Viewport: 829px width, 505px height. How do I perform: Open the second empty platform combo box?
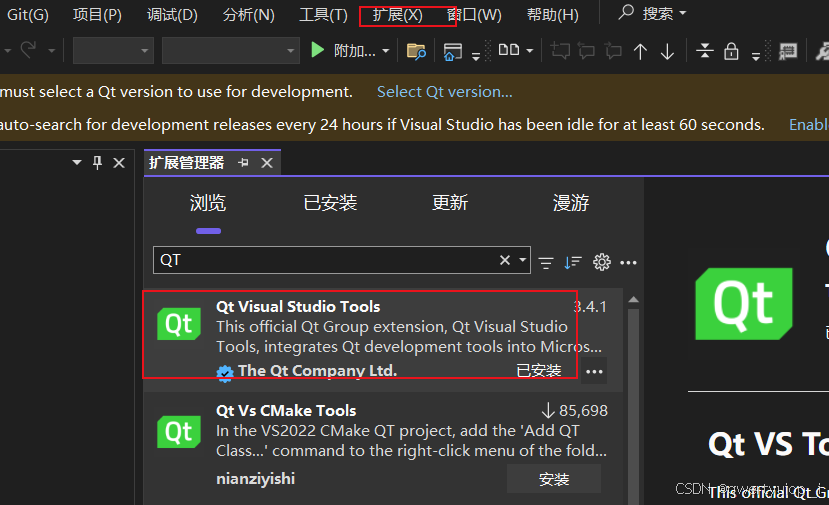pos(231,50)
